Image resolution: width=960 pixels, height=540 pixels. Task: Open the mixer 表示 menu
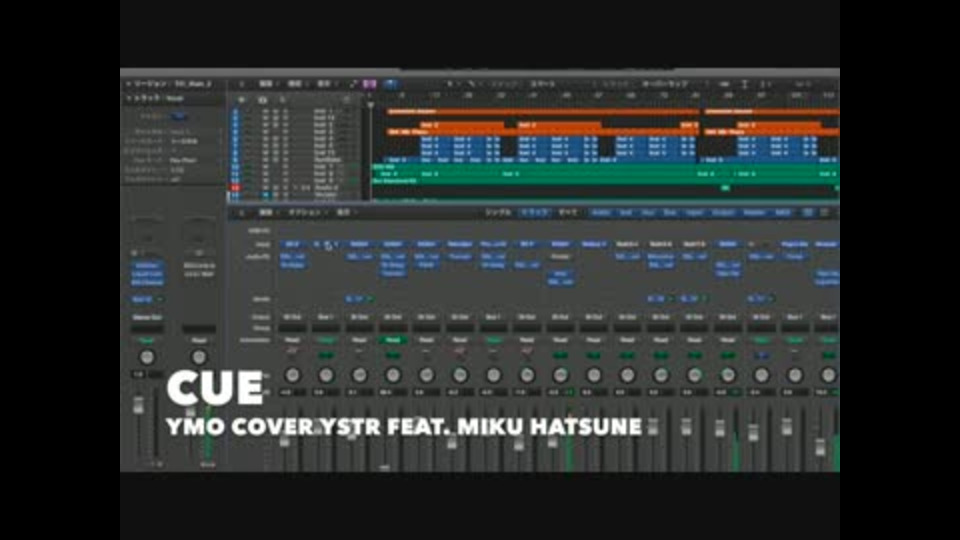[343, 212]
